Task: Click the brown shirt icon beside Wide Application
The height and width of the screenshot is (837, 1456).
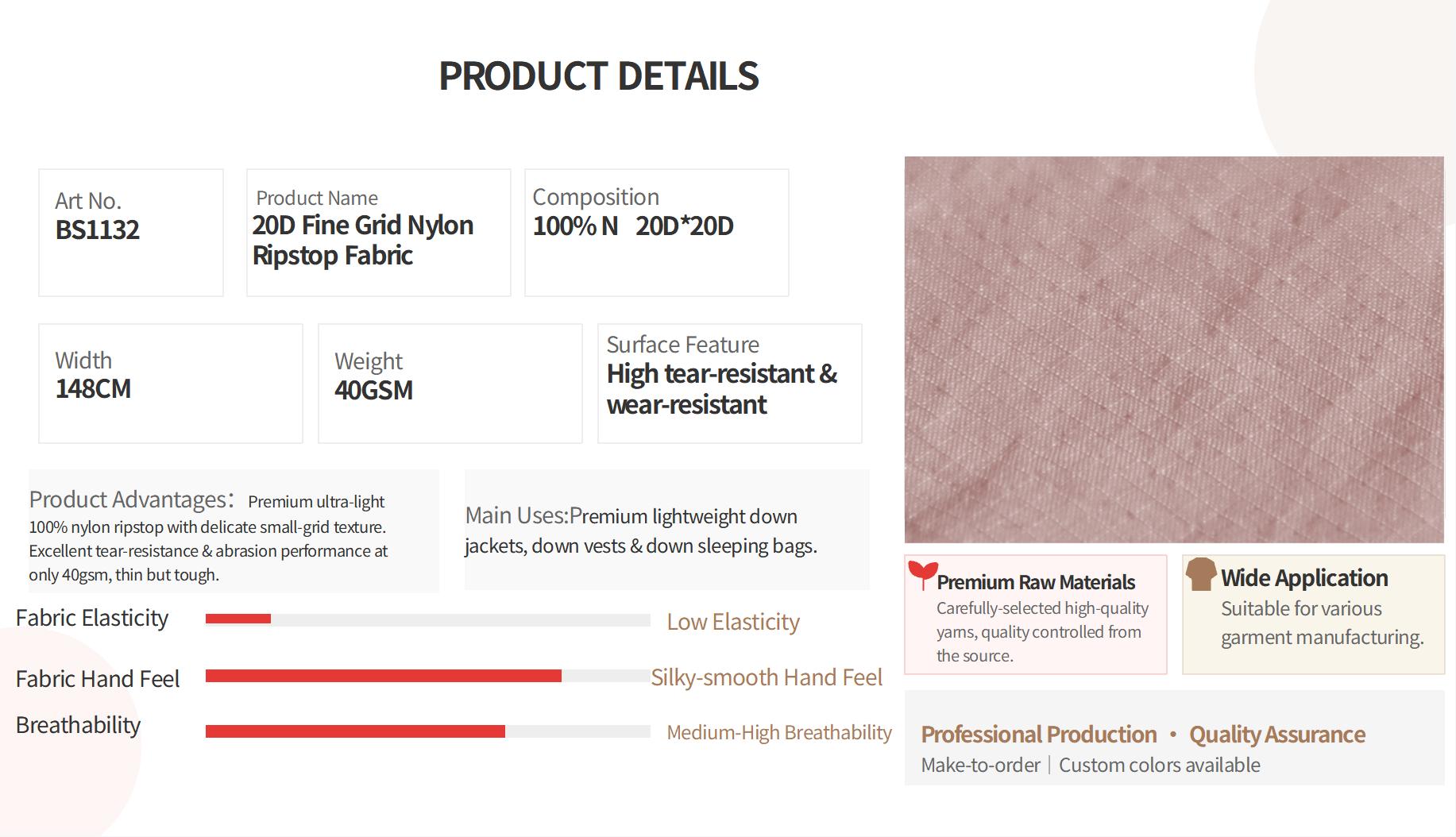Action: pyautogui.click(x=1201, y=573)
